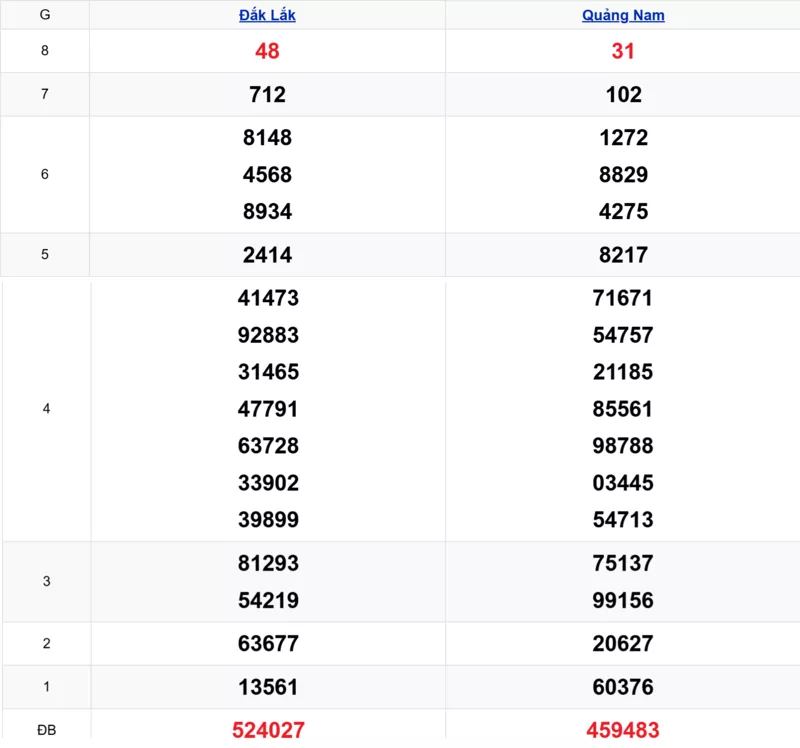Select the number 41473 in prize 4

point(268,298)
